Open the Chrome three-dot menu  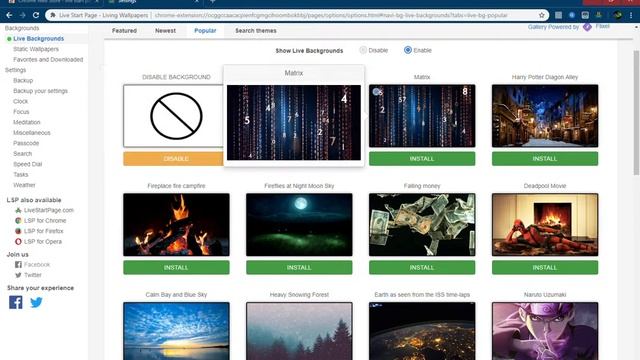tap(631, 15)
